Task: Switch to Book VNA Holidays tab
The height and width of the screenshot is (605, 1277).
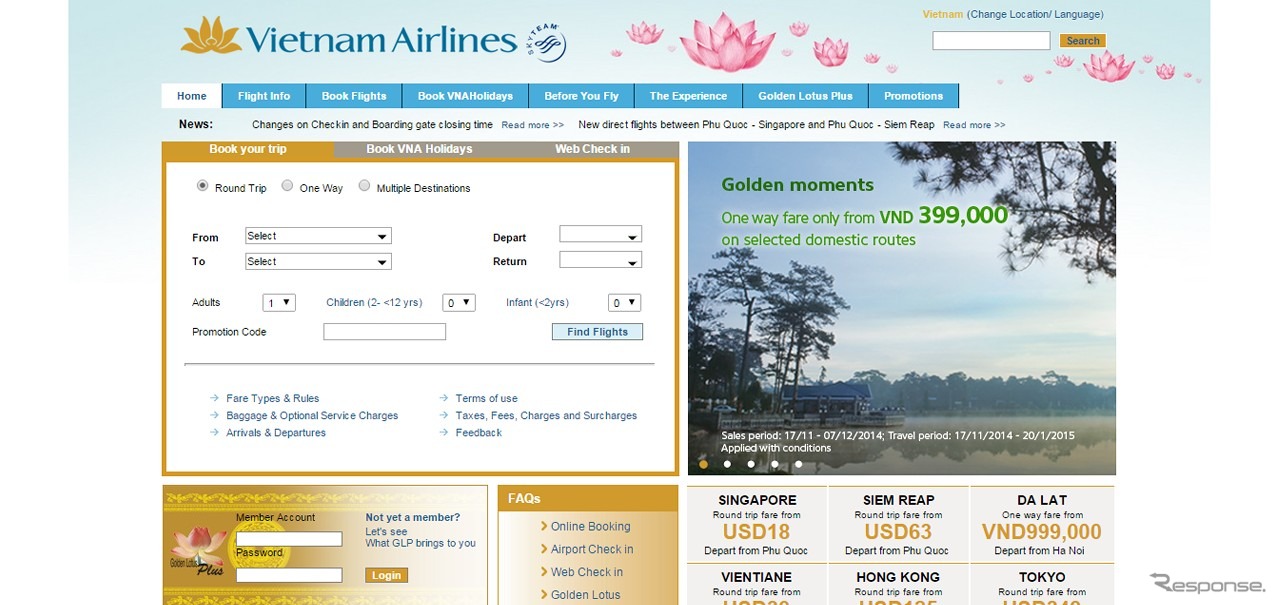Action: coord(420,149)
